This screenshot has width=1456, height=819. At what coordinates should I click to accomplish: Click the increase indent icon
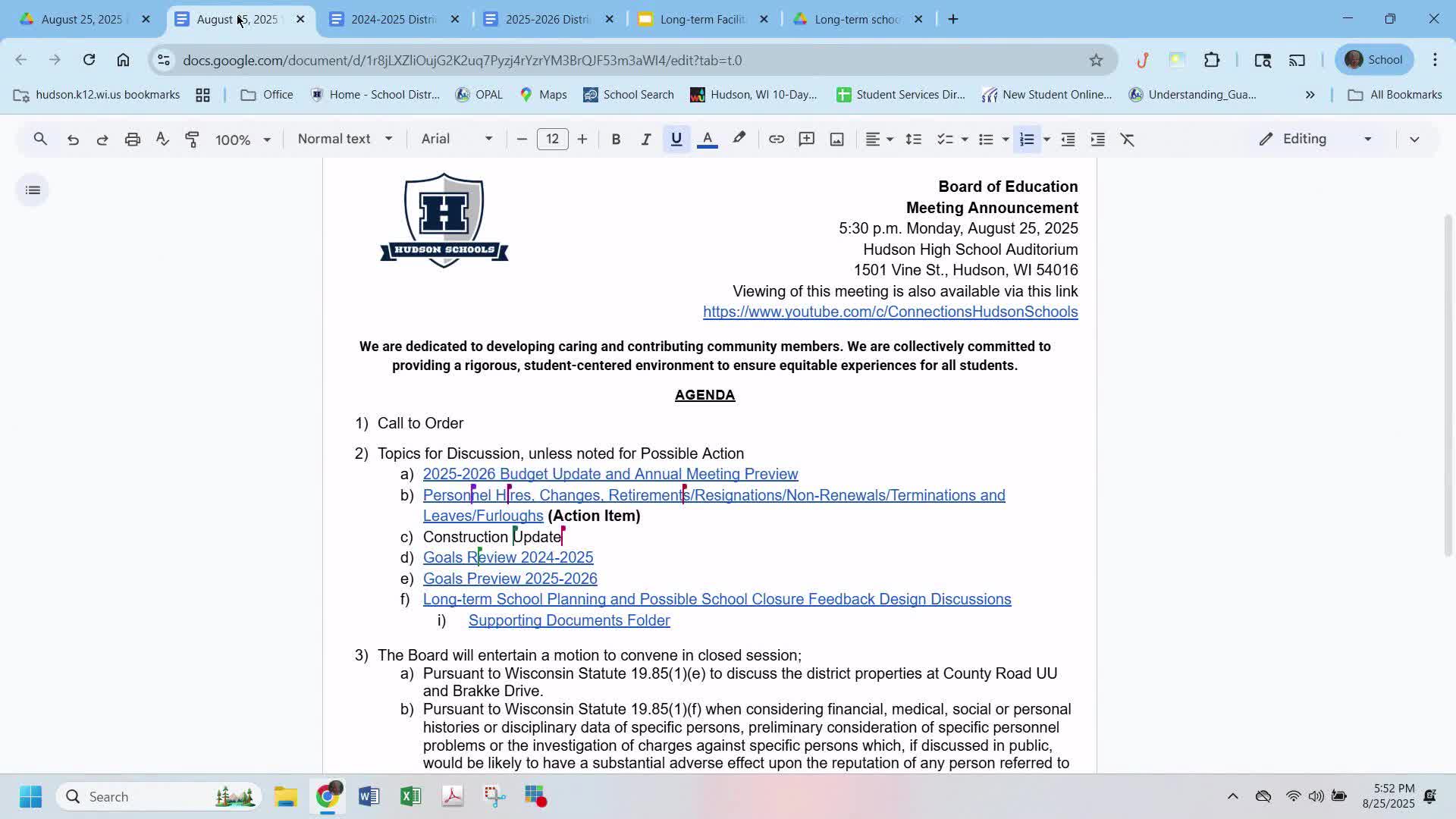click(x=1097, y=140)
